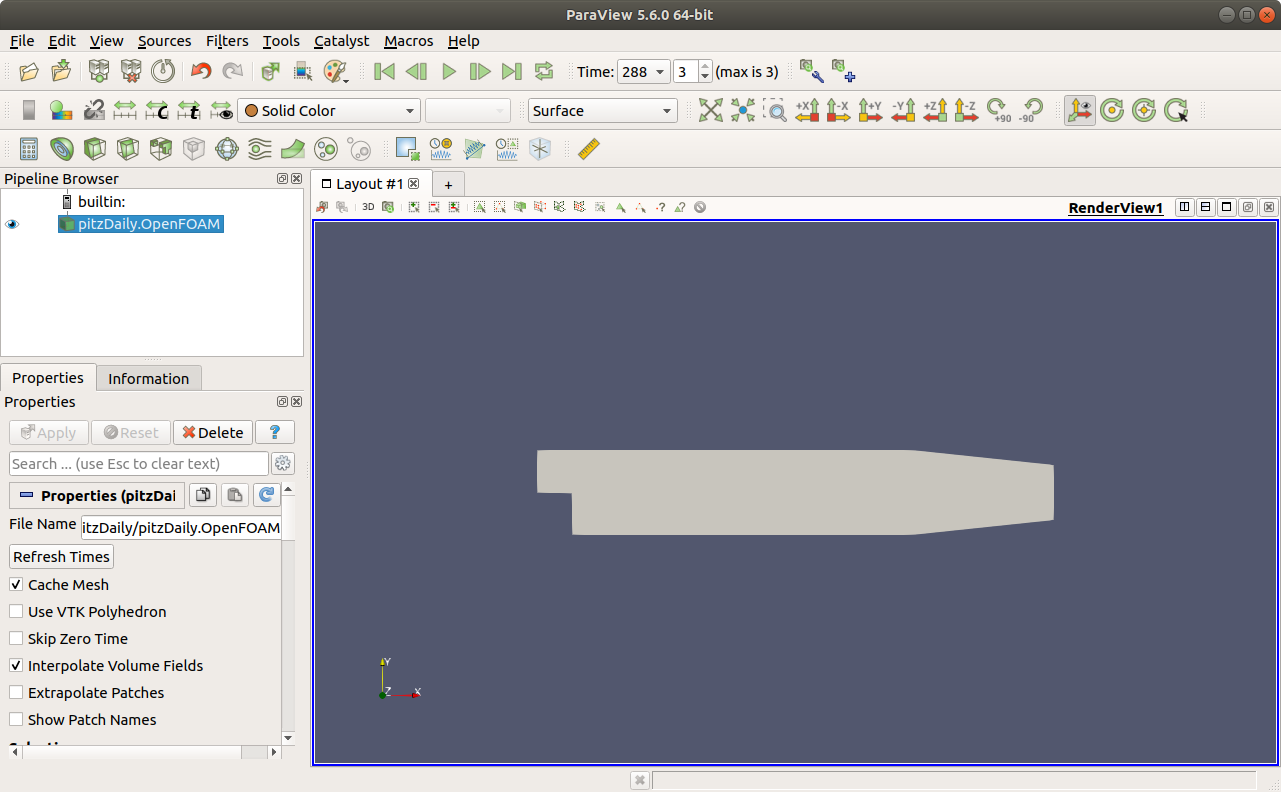
Task: Click the Refresh Times button
Action: tap(62, 556)
